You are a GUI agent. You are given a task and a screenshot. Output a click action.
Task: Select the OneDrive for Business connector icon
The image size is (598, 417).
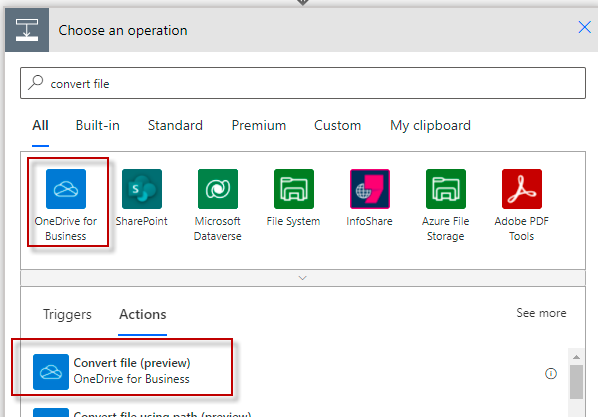point(66,189)
